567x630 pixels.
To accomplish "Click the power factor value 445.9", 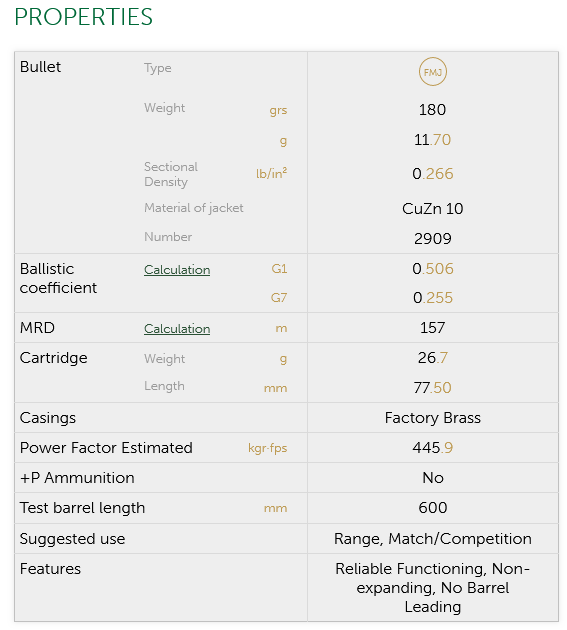I will tap(432, 448).
